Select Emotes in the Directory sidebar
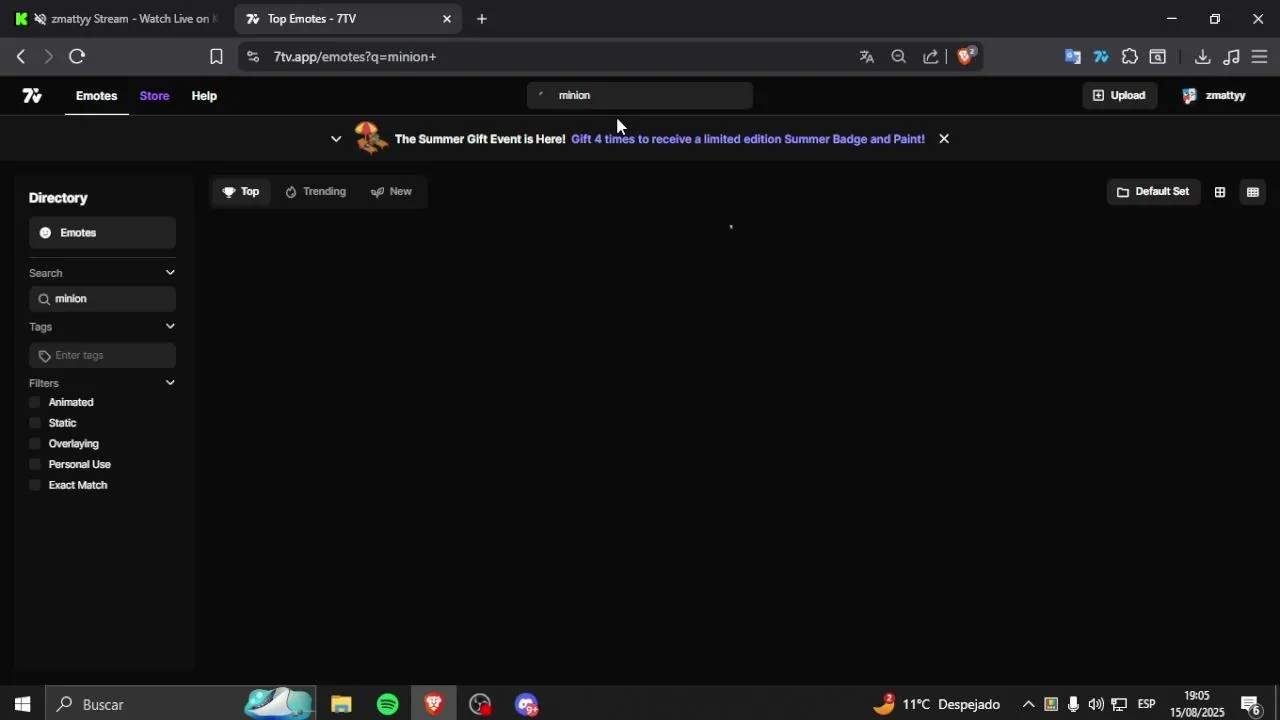Viewport: 1280px width, 720px height. [102, 233]
